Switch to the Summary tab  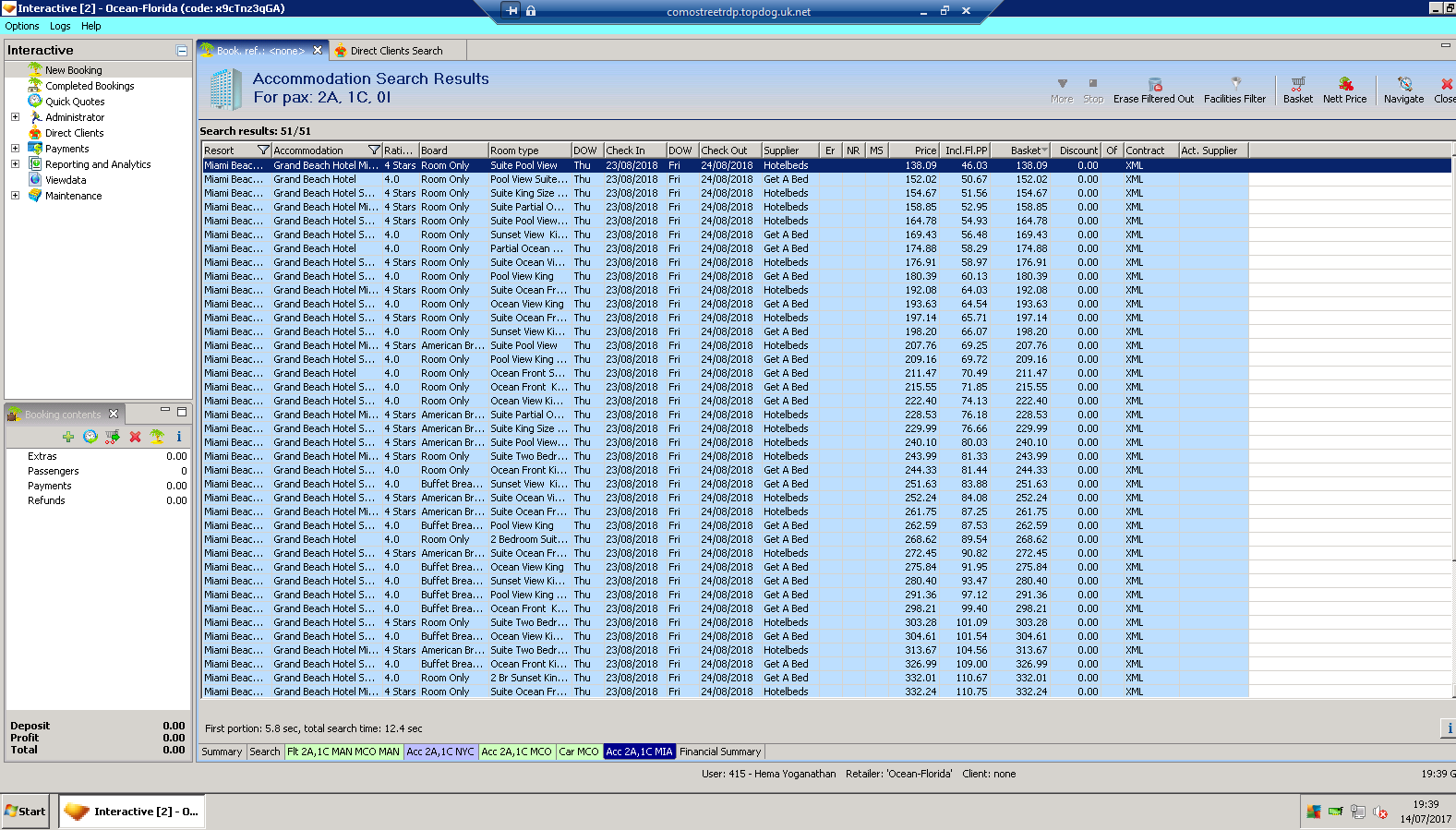coord(222,752)
